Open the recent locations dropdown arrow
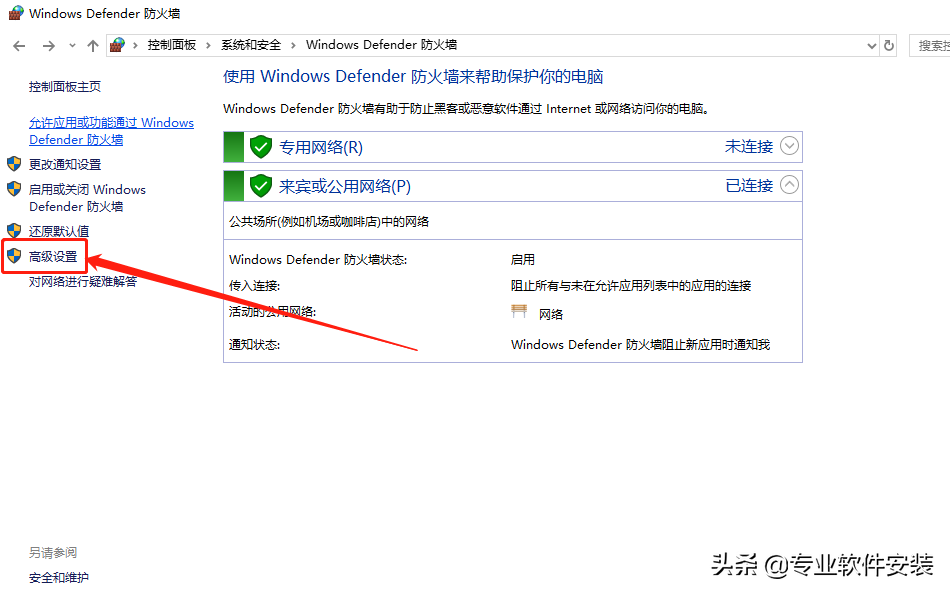950x594 pixels. (x=72, y=45)
